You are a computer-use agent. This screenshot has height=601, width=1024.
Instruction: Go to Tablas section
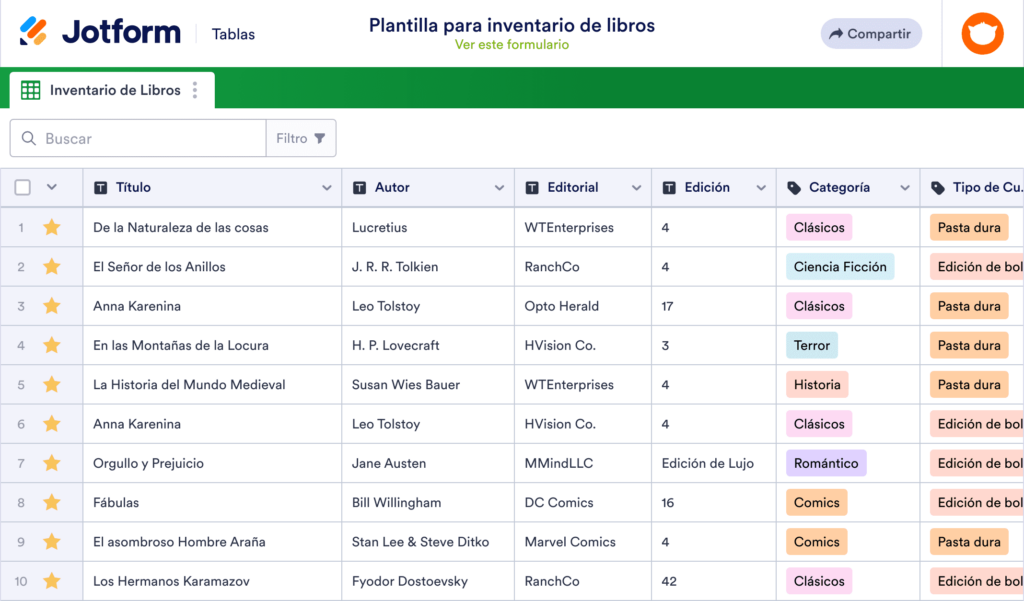tap(233, 34)
